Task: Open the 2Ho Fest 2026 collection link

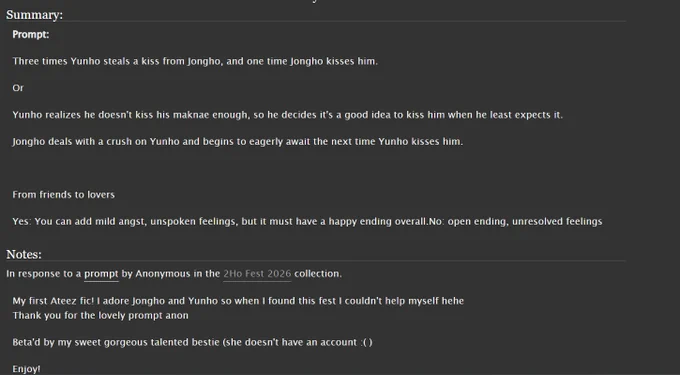Action: 257,274
